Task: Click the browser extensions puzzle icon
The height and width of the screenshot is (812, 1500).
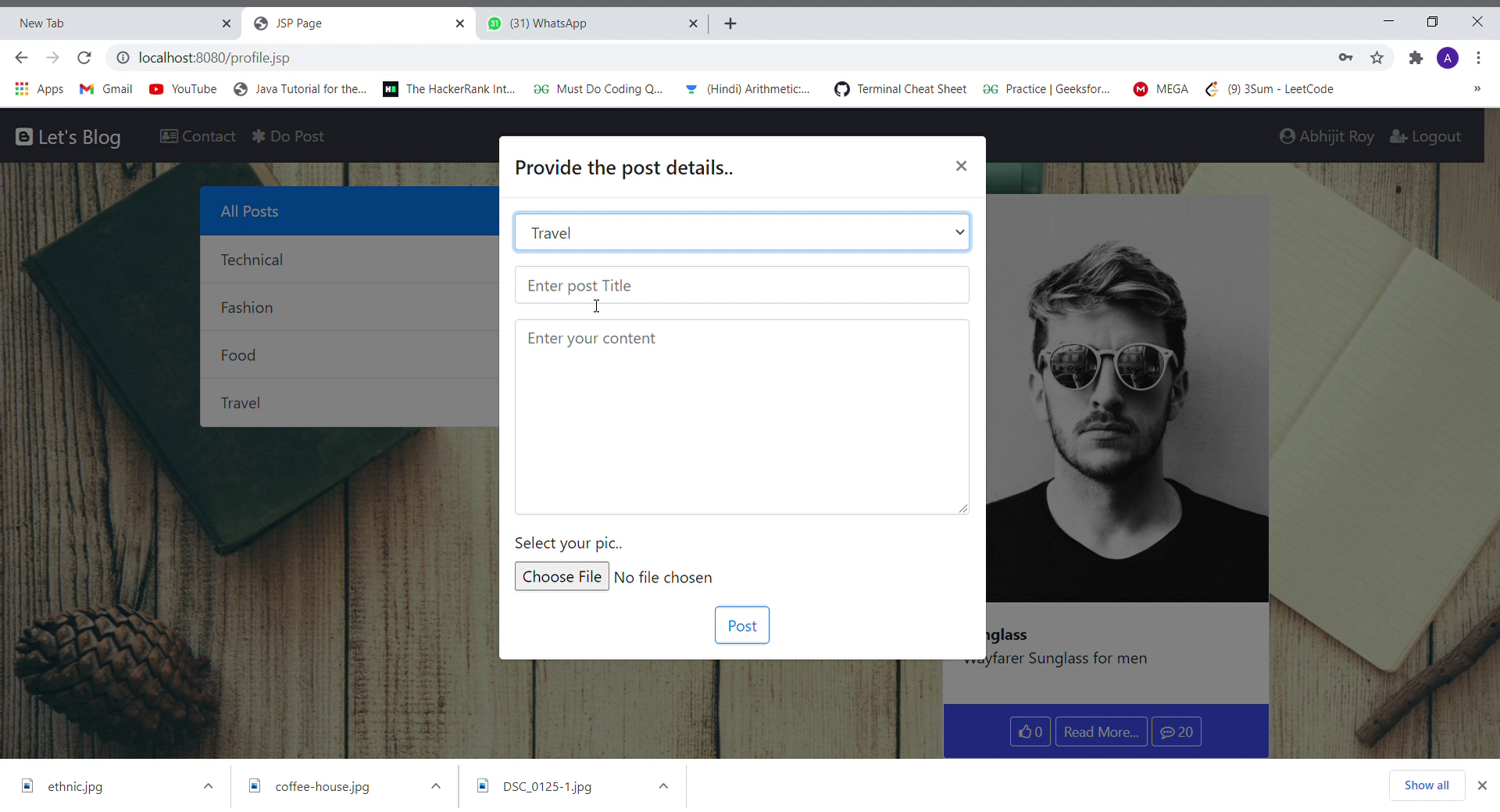Action: pyautogui.click(x=1416, y=58)
